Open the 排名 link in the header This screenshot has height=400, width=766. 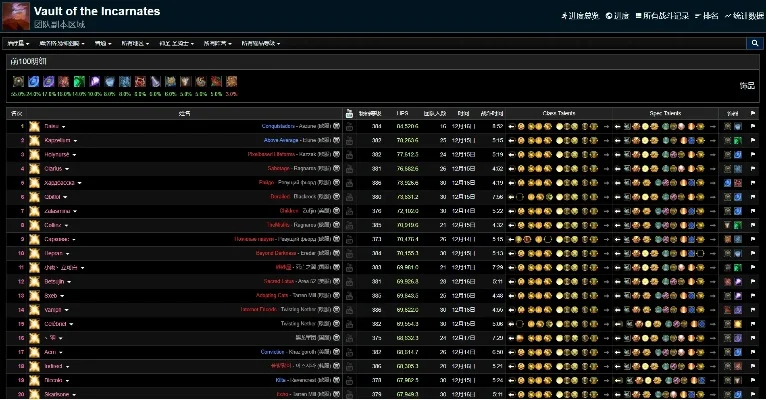[x=706, y=16]
